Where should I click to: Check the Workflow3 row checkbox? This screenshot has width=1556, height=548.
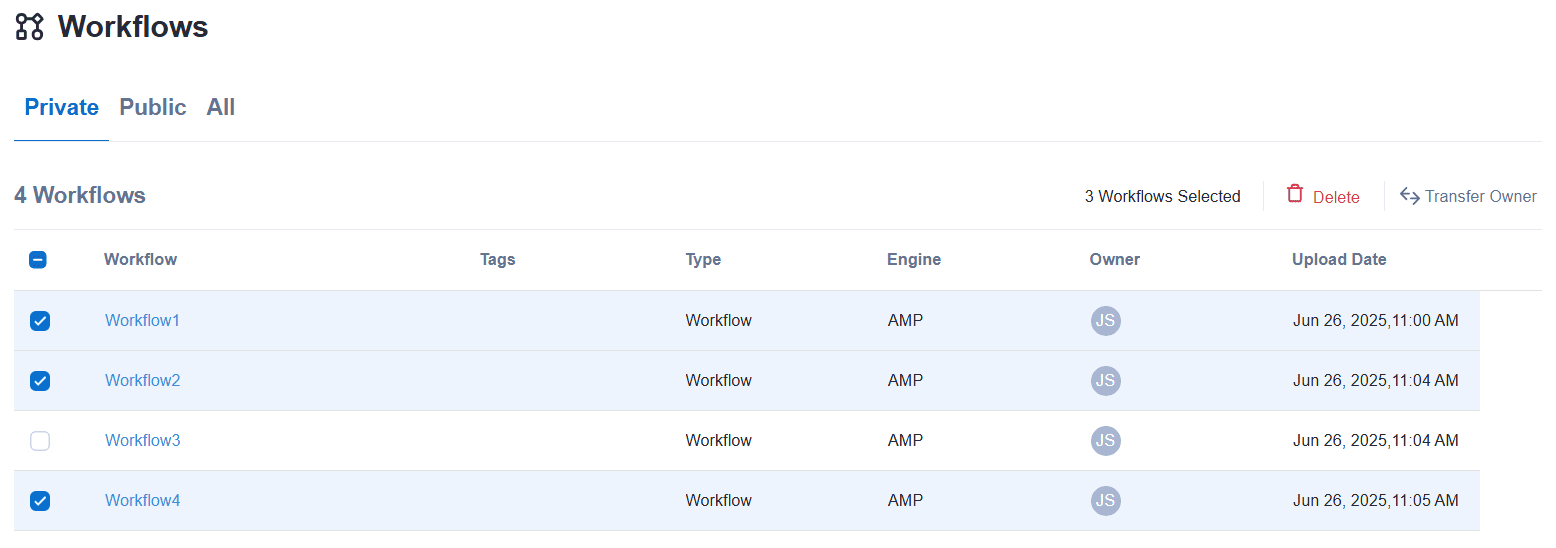click(x=40, y=441)
